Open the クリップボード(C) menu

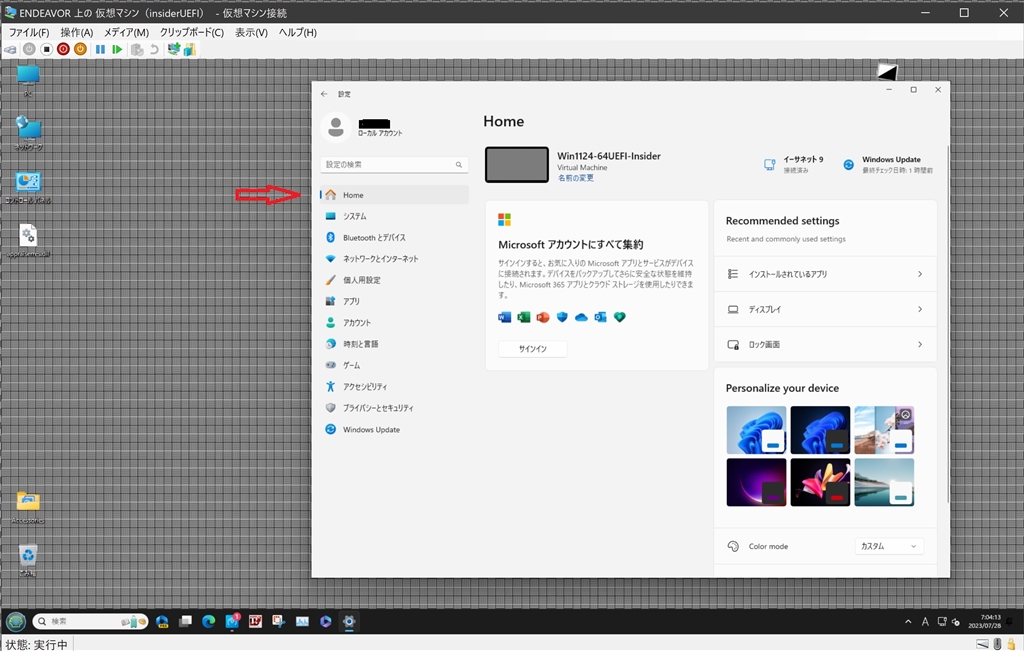(192, 32)
